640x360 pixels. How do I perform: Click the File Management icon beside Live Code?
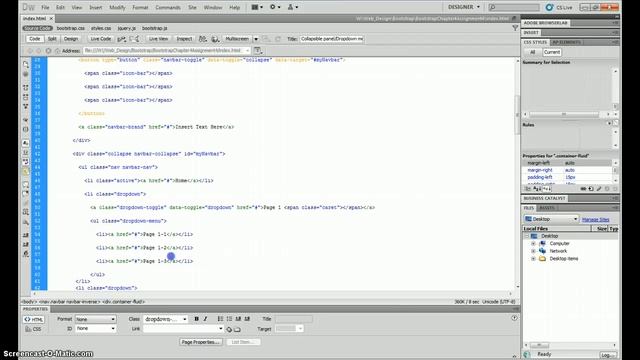pos(122,39)
